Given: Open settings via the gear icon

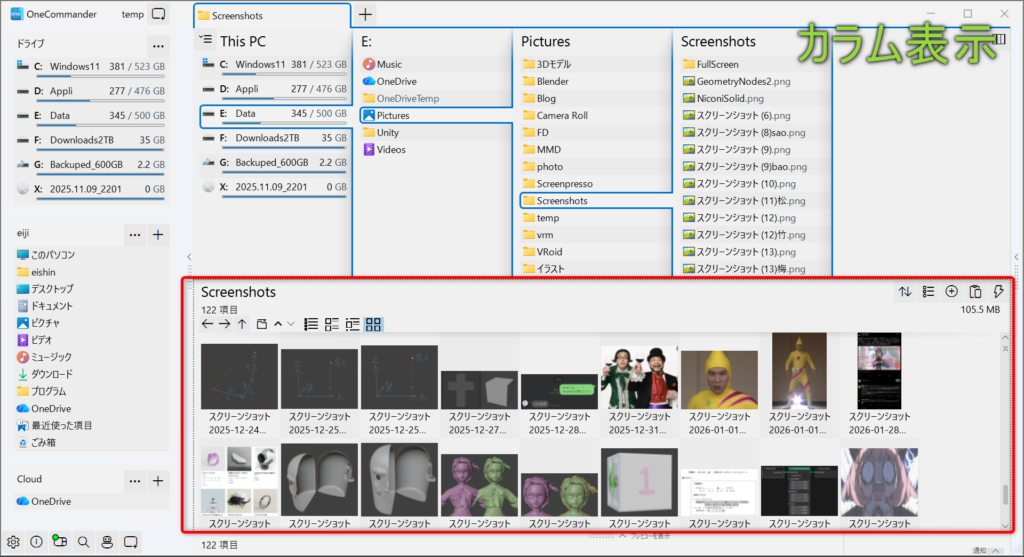Looking at the screenshot, I should (x=13, y=542).
